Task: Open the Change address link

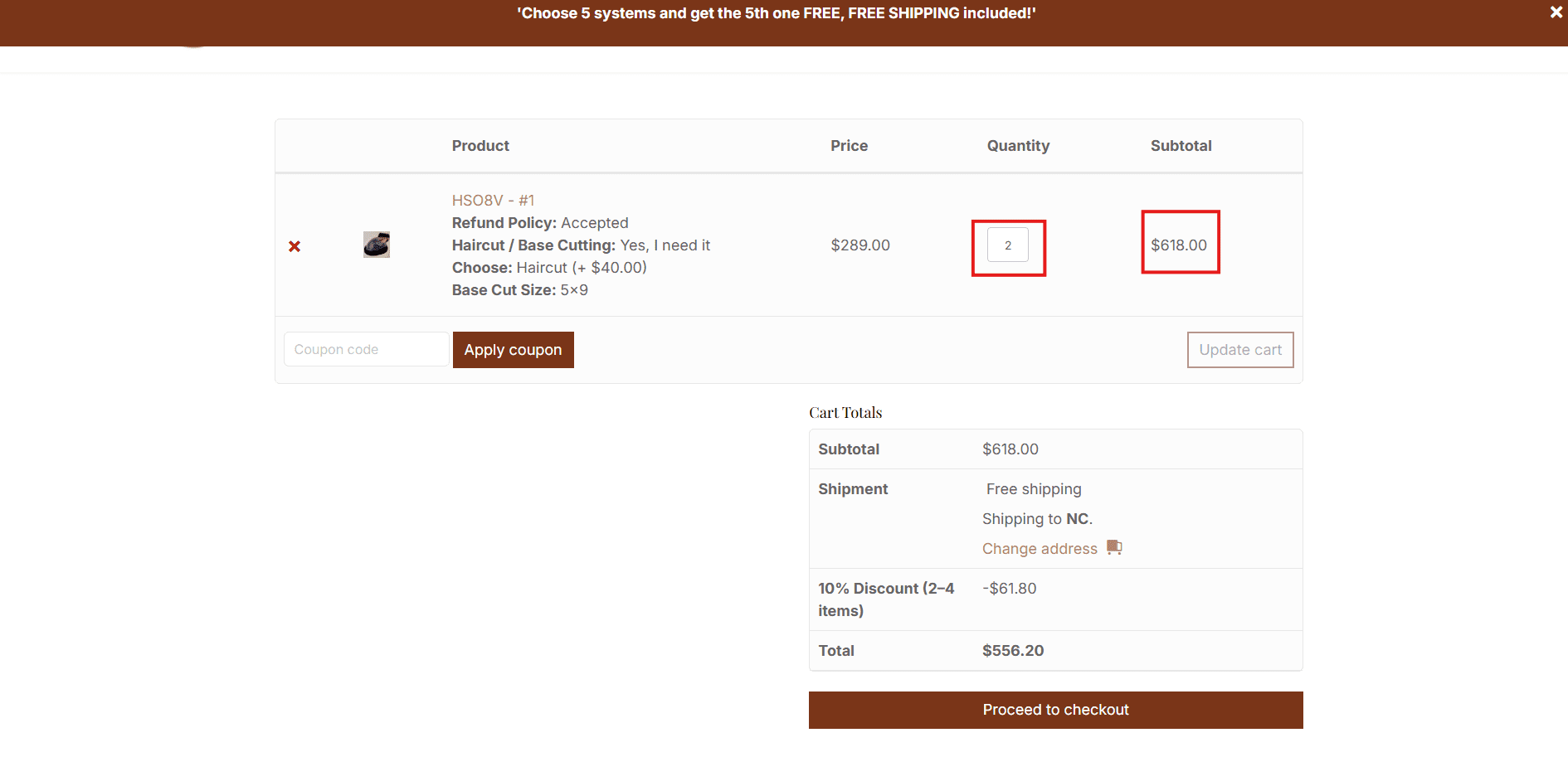Action: point(1040,548)
